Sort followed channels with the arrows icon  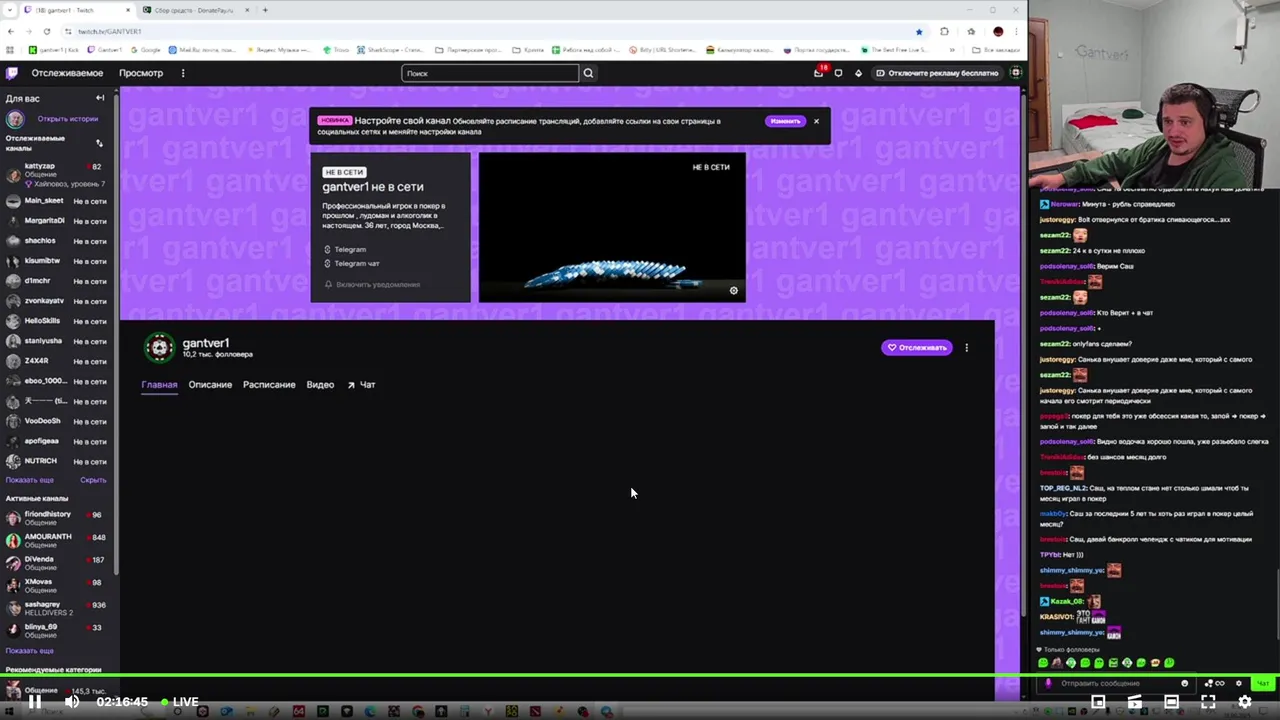99,143
